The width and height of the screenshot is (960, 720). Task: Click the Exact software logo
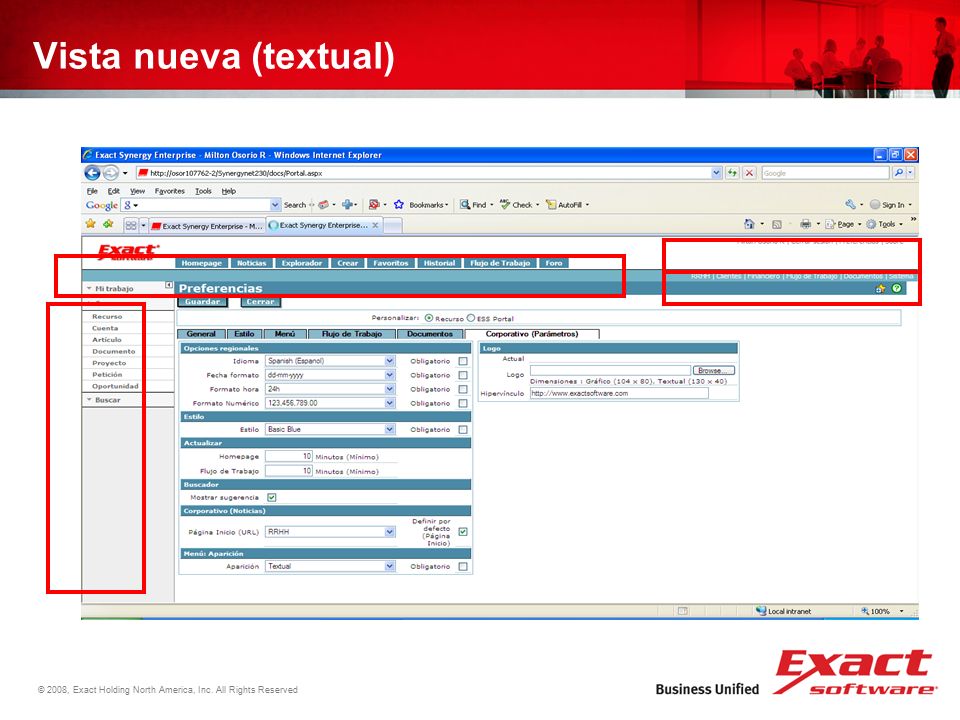pos(128,252)
